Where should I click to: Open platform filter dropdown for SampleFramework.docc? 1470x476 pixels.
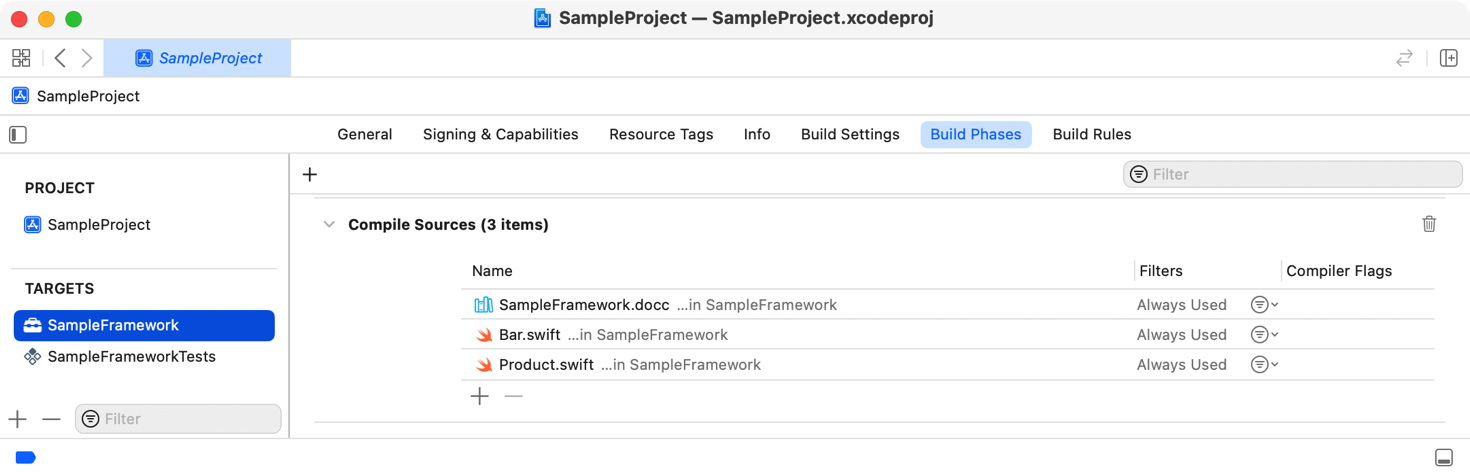pyautogui.click(x=1264, y=305)
